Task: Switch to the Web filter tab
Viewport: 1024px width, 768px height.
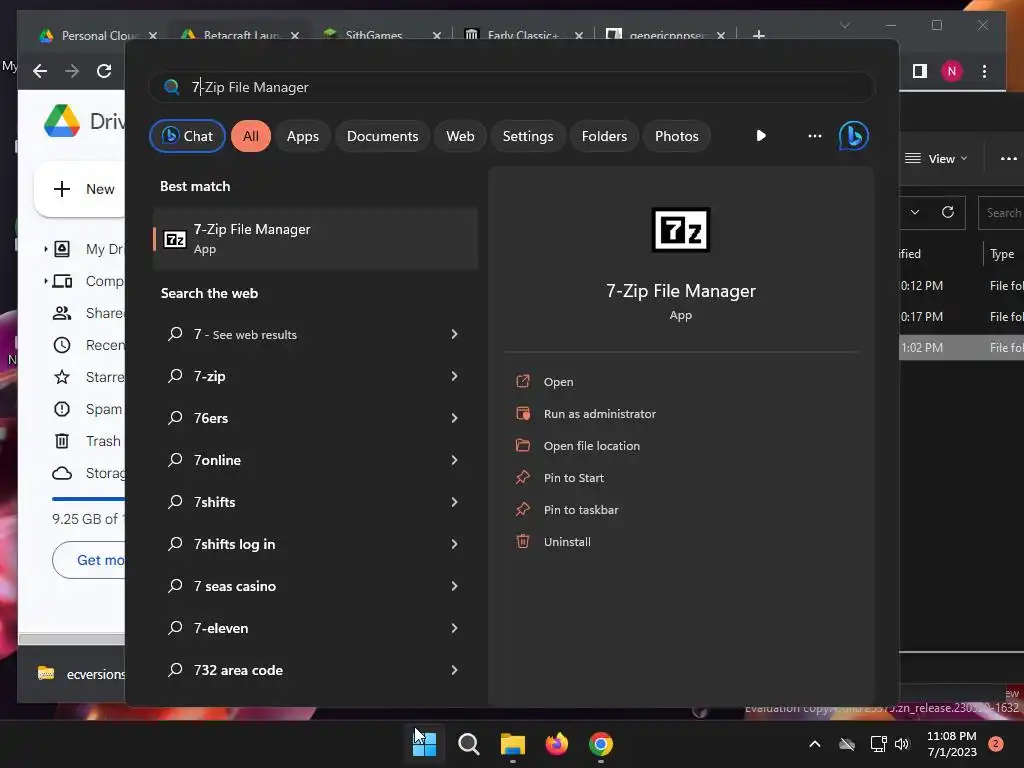Action: [460, 136]
